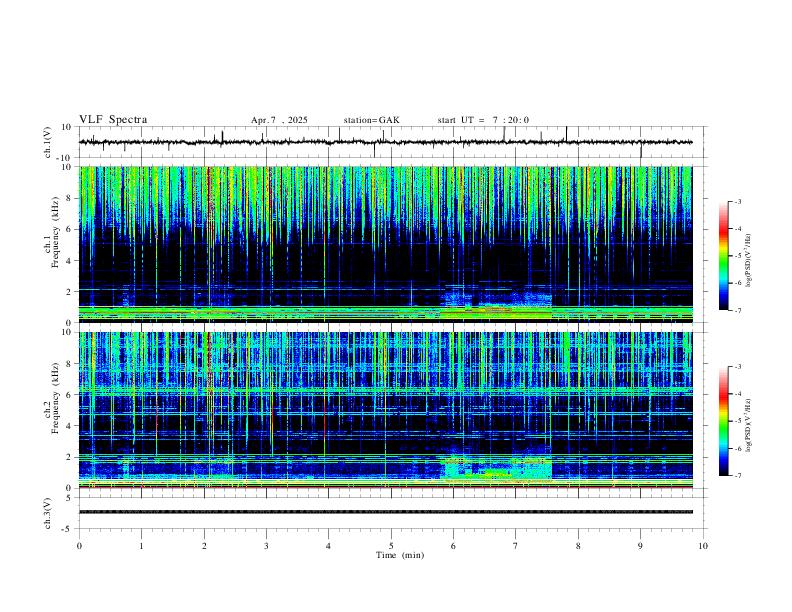Click the ch.3 voltage trace band
This screenshot has width=792, height=612.
coord(385,512)
